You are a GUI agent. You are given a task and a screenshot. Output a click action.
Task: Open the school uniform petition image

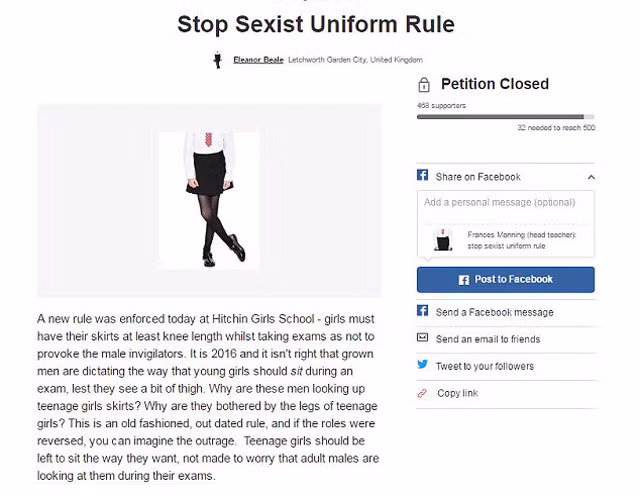click(209, 199)
